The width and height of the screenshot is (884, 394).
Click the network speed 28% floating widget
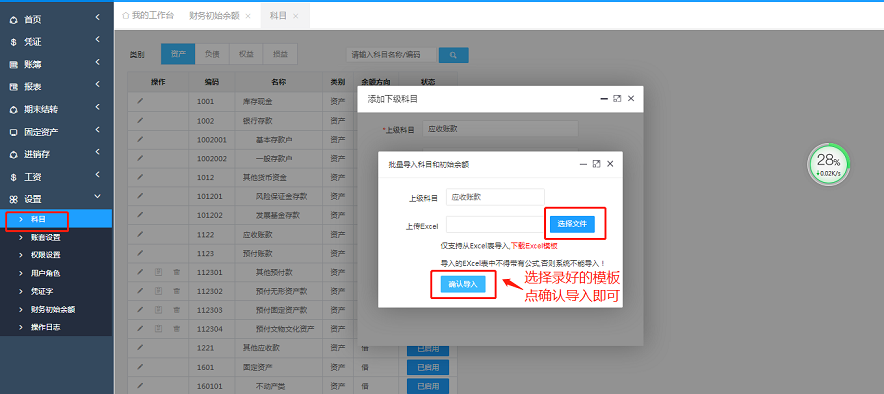pos(828,165)
